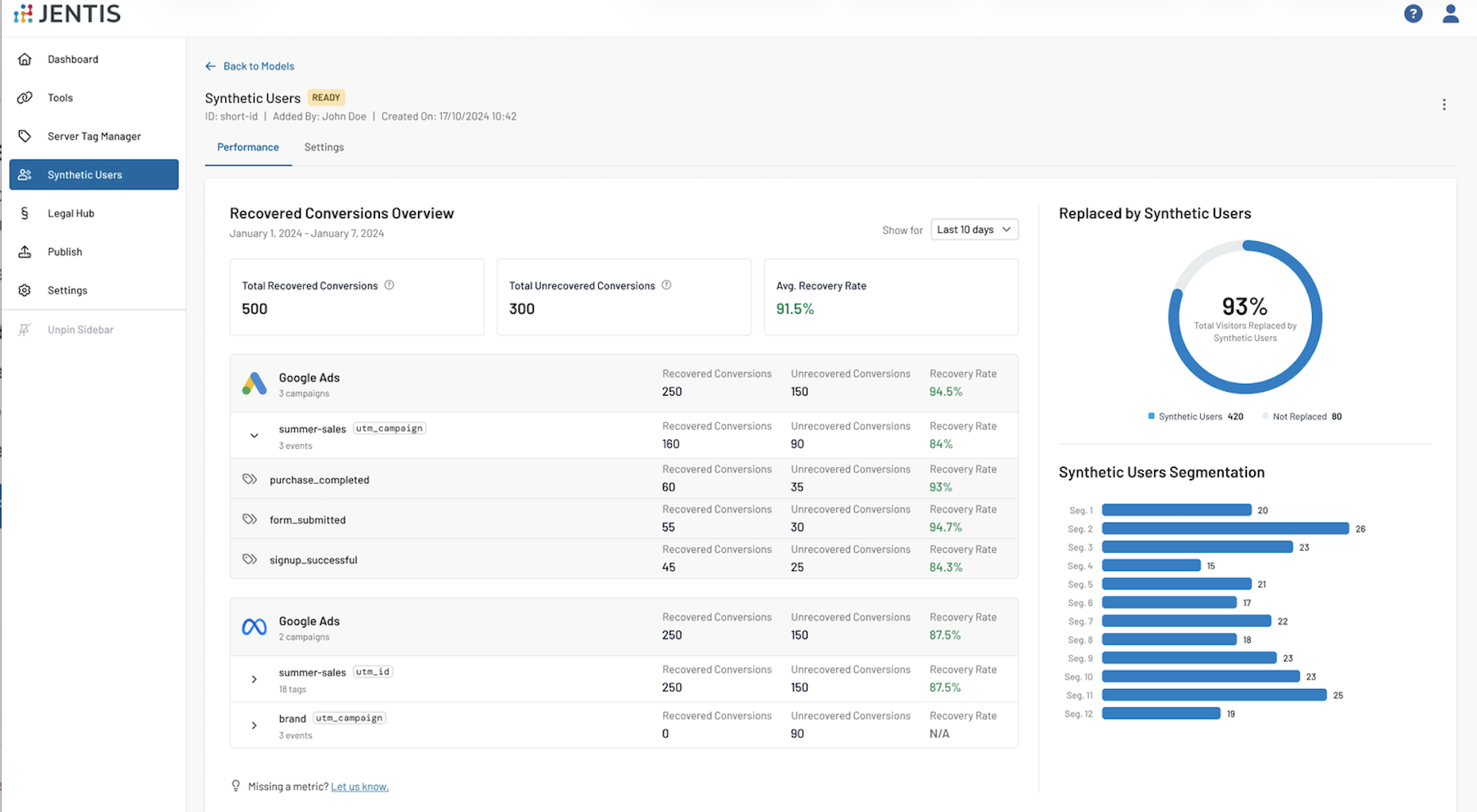The width and height of the screenshot is (1477, 812).
Task: Switch to the Settings tab
Action: (324, 147)
